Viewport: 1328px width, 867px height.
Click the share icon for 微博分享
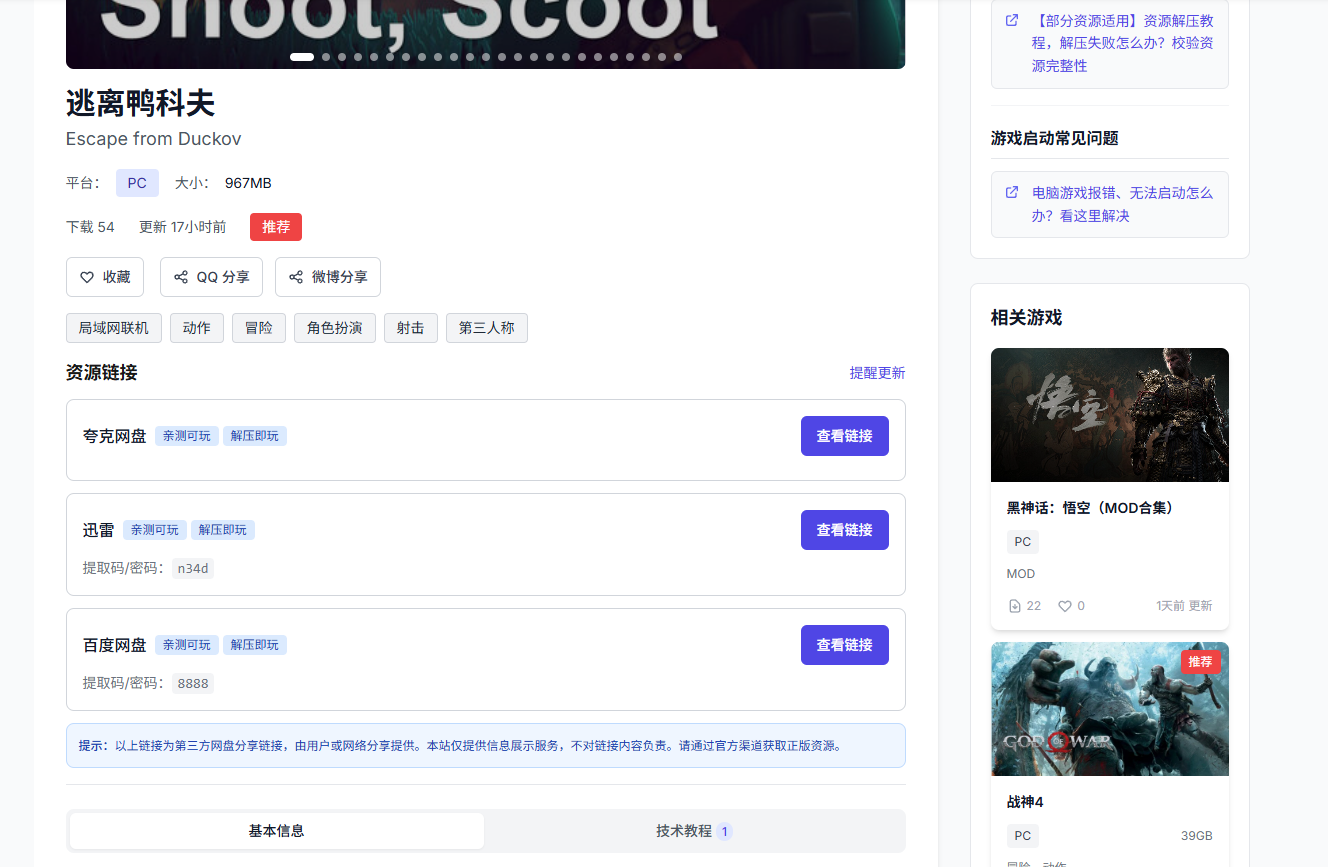pos(296,277)
